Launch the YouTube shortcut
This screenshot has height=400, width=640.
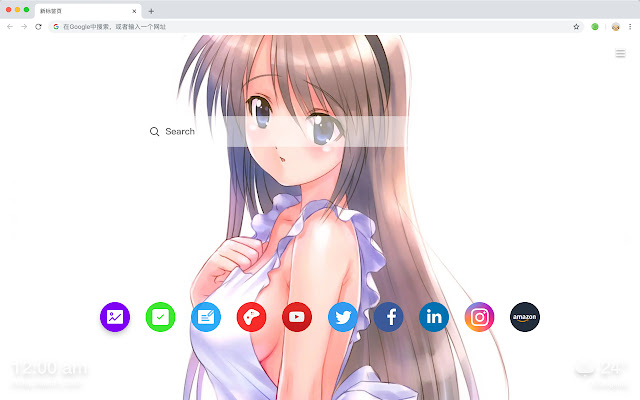click(297, 317)
